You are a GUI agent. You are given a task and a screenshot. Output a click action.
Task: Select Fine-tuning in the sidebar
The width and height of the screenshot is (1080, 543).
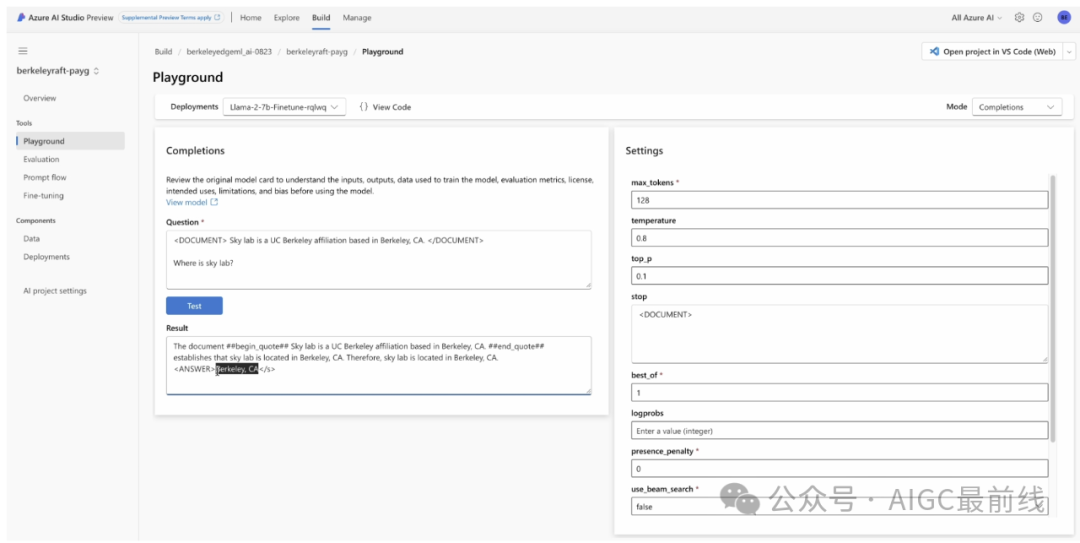click(43, 196)
